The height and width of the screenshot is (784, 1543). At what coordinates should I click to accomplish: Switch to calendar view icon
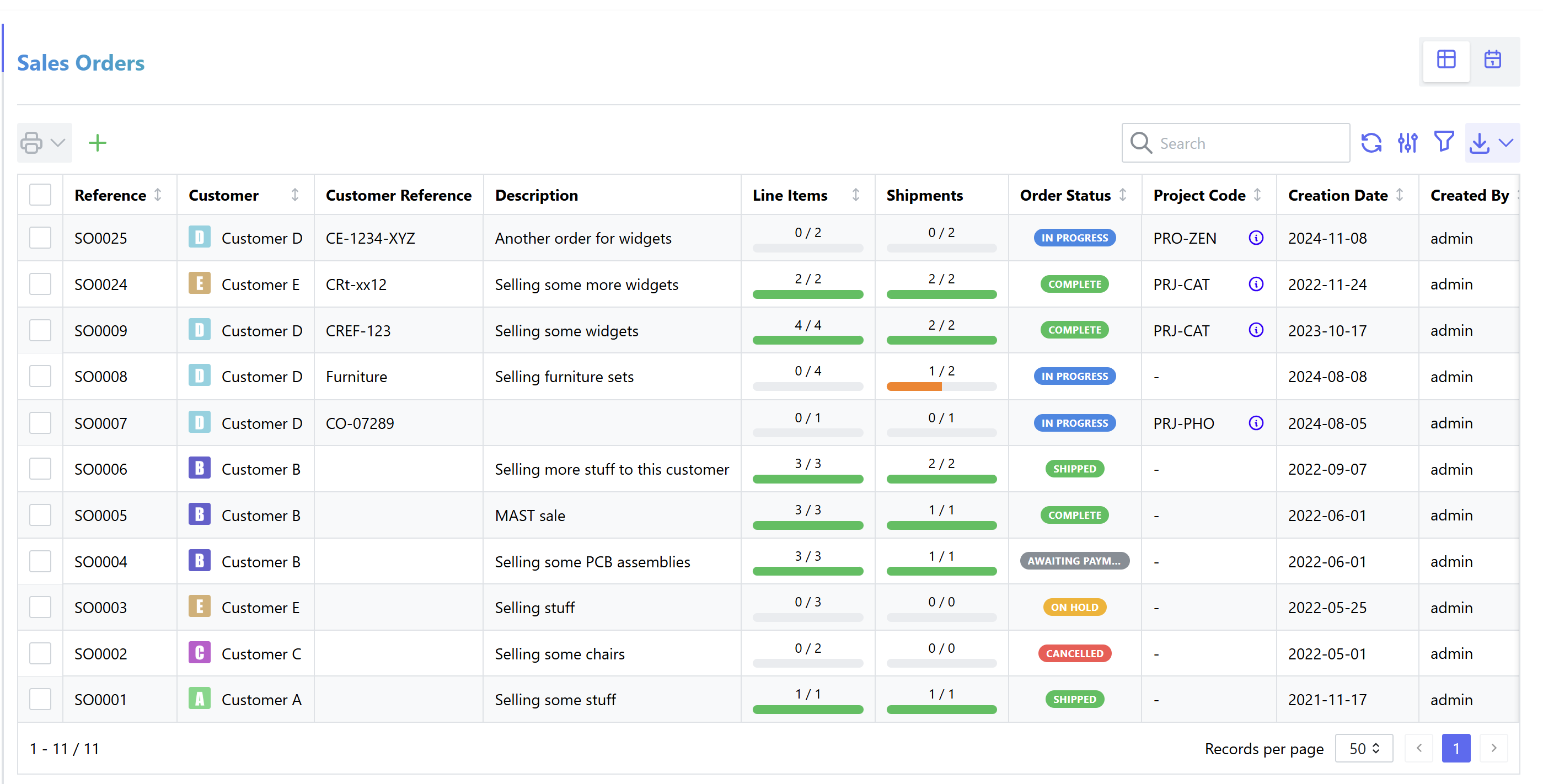[x=1492, y=60]
